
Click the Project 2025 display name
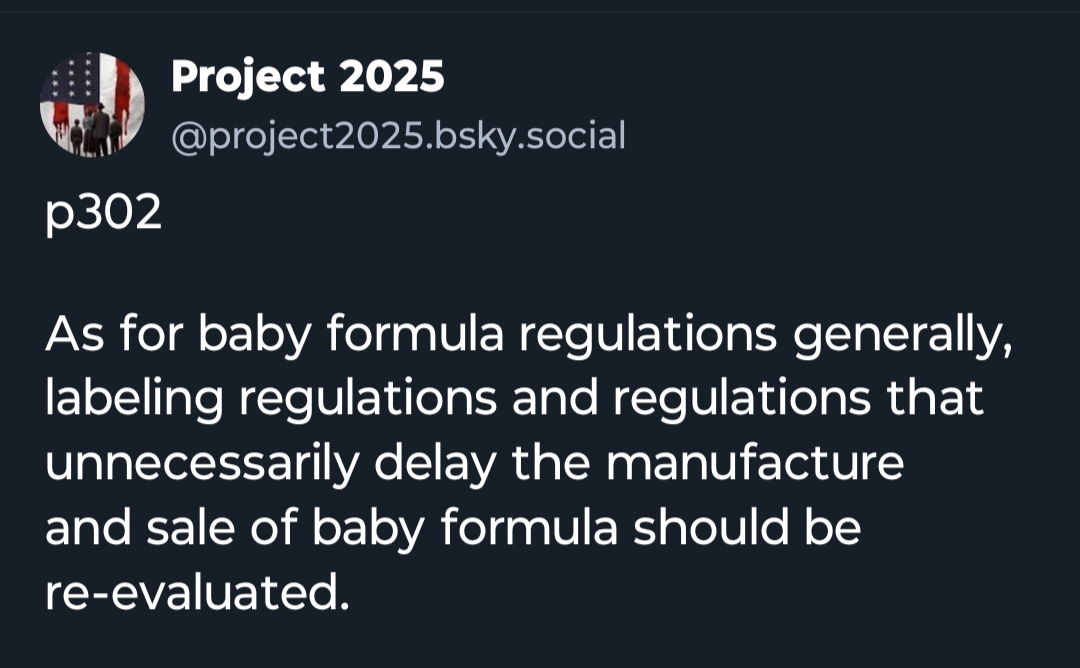(307, 77)
